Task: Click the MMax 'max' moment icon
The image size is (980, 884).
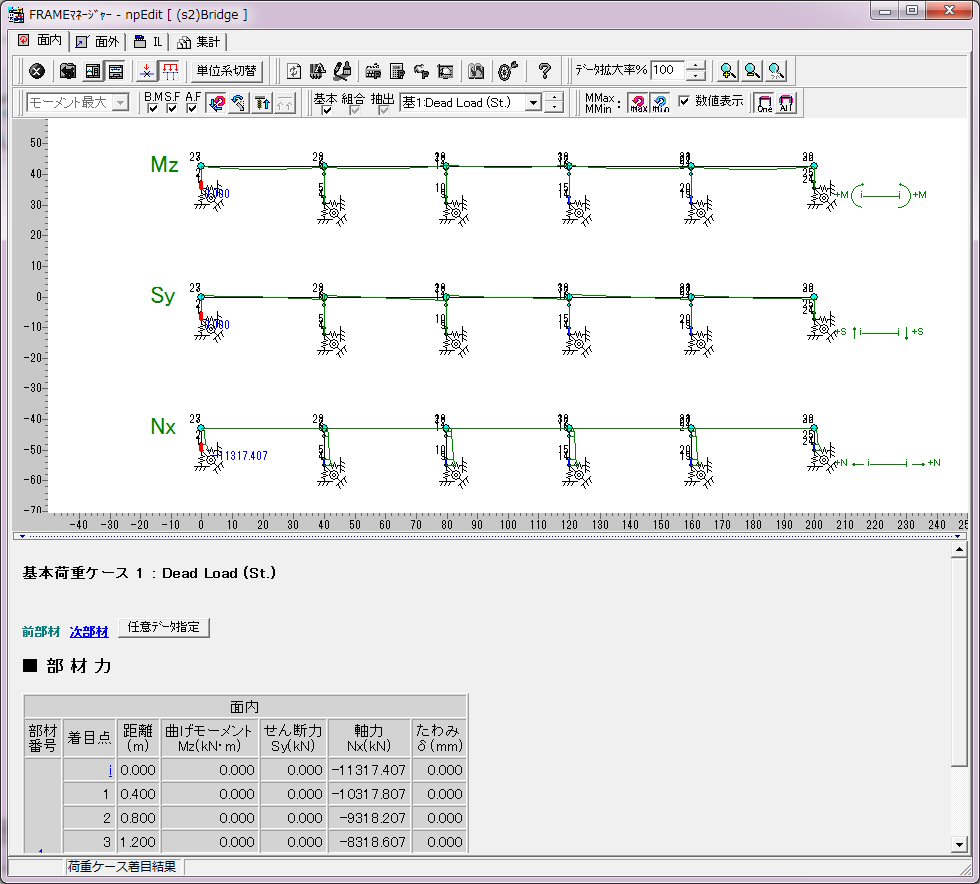Action: click(x=638, y=103)
